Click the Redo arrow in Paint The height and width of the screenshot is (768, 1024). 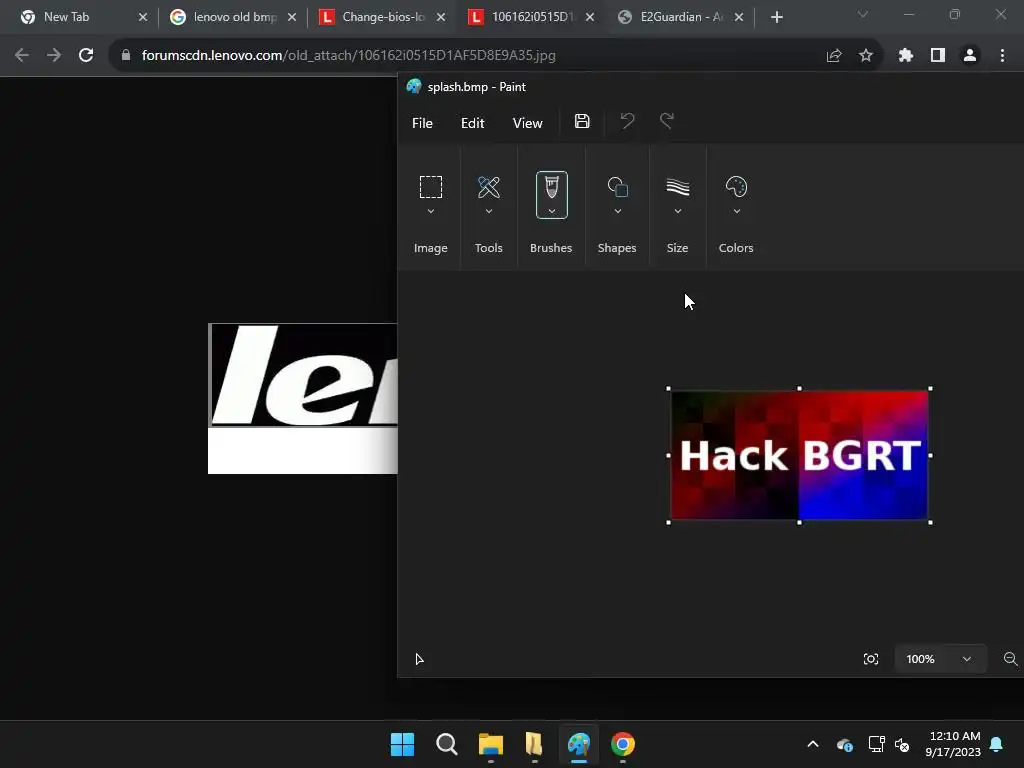[667, 121]
